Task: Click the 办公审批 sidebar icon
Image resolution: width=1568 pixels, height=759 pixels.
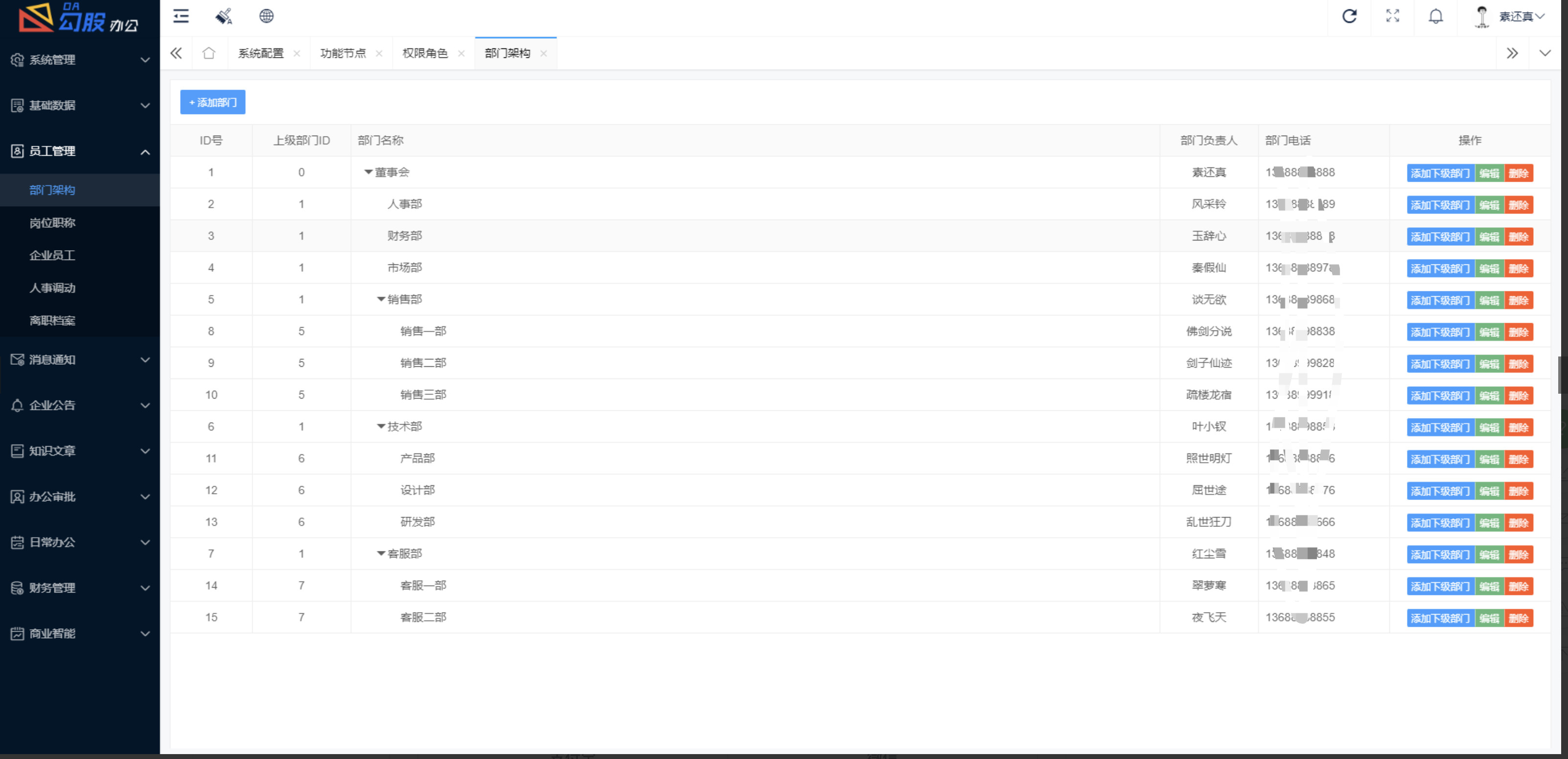Action: tap(17, 497)
